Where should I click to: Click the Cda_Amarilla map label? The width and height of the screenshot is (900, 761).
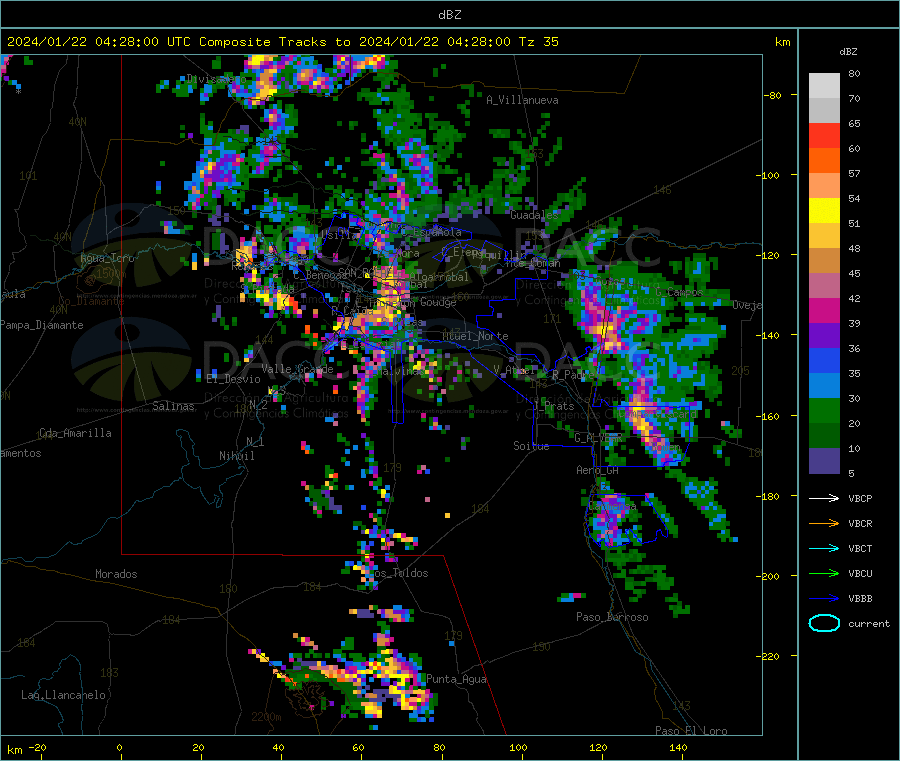coord(75,433)
